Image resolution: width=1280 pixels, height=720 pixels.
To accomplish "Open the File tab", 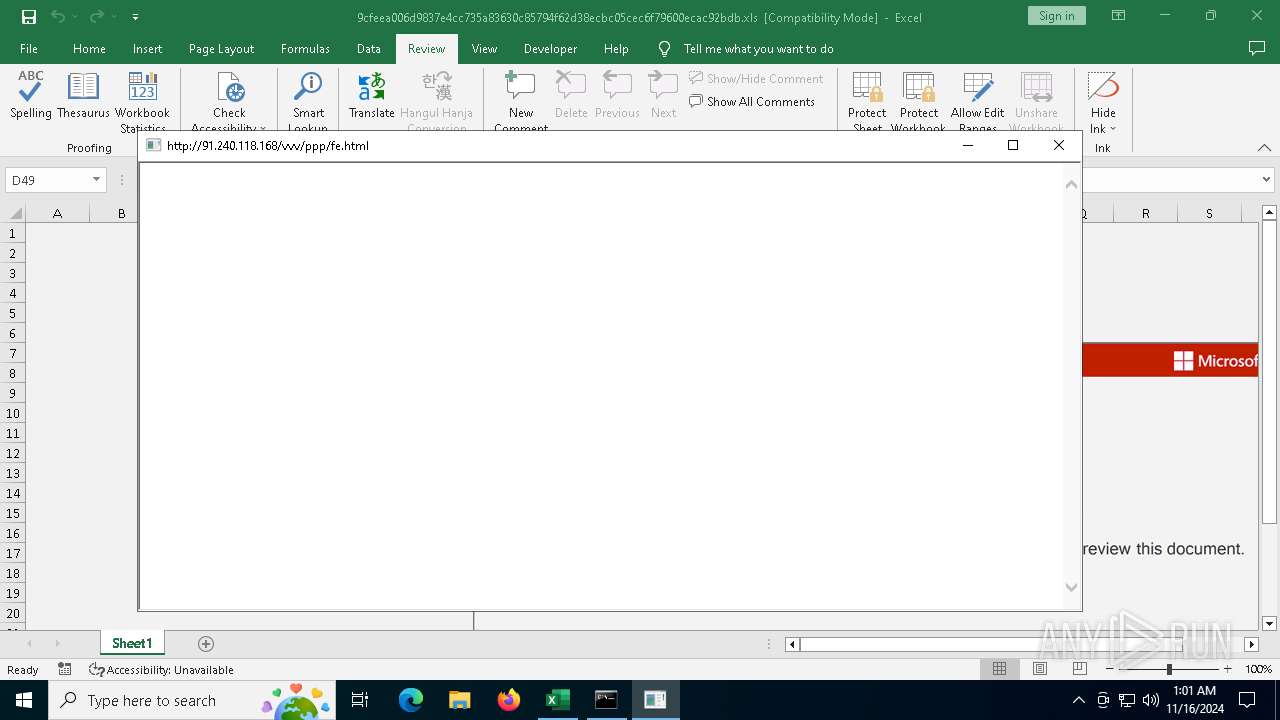I will point(29,49).
